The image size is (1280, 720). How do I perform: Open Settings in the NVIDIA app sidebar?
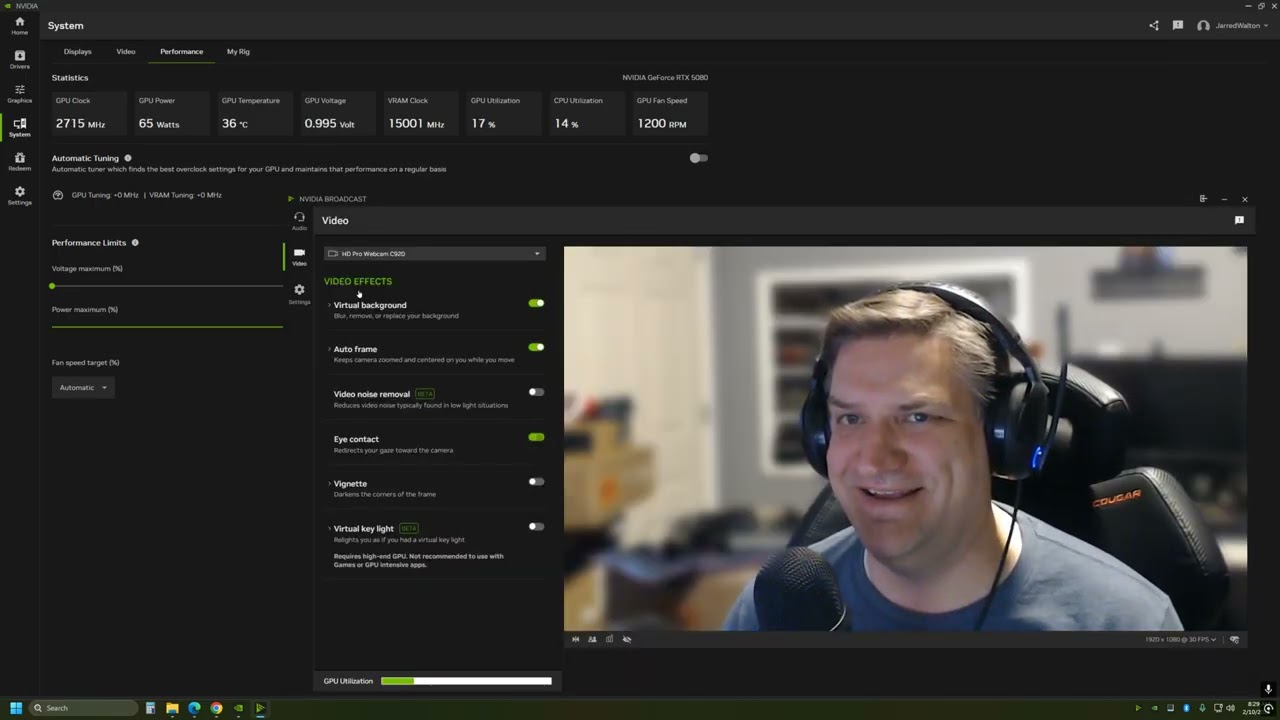(19, 196)
